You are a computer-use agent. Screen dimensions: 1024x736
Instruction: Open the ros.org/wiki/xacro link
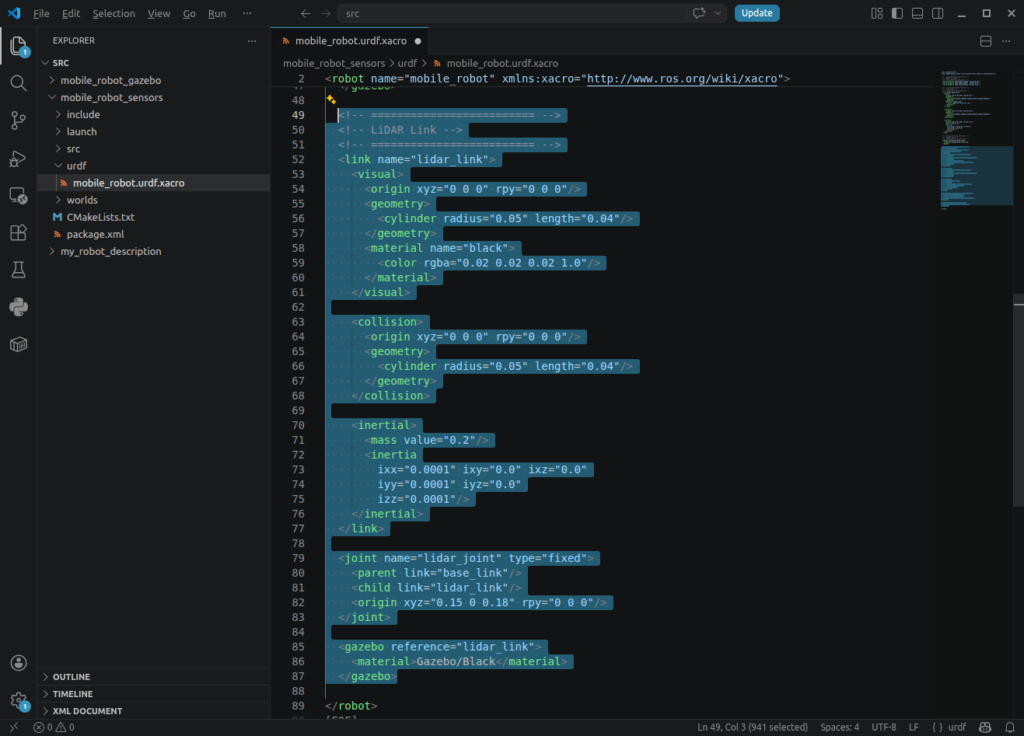click(x=682, y=79)
